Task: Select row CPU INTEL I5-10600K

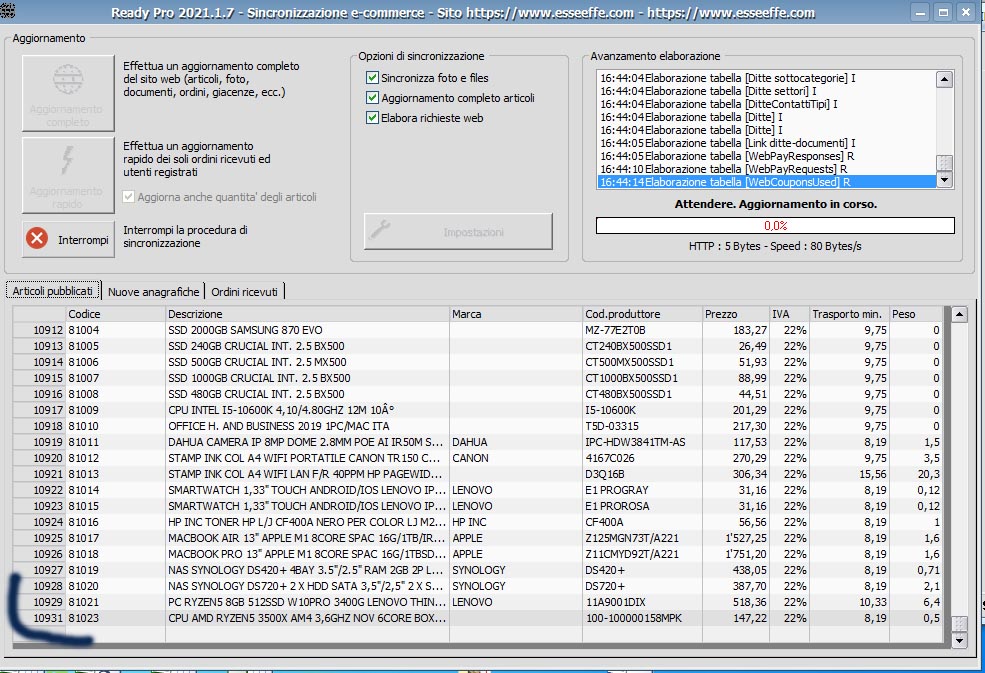Action: (x=478, y=410)
